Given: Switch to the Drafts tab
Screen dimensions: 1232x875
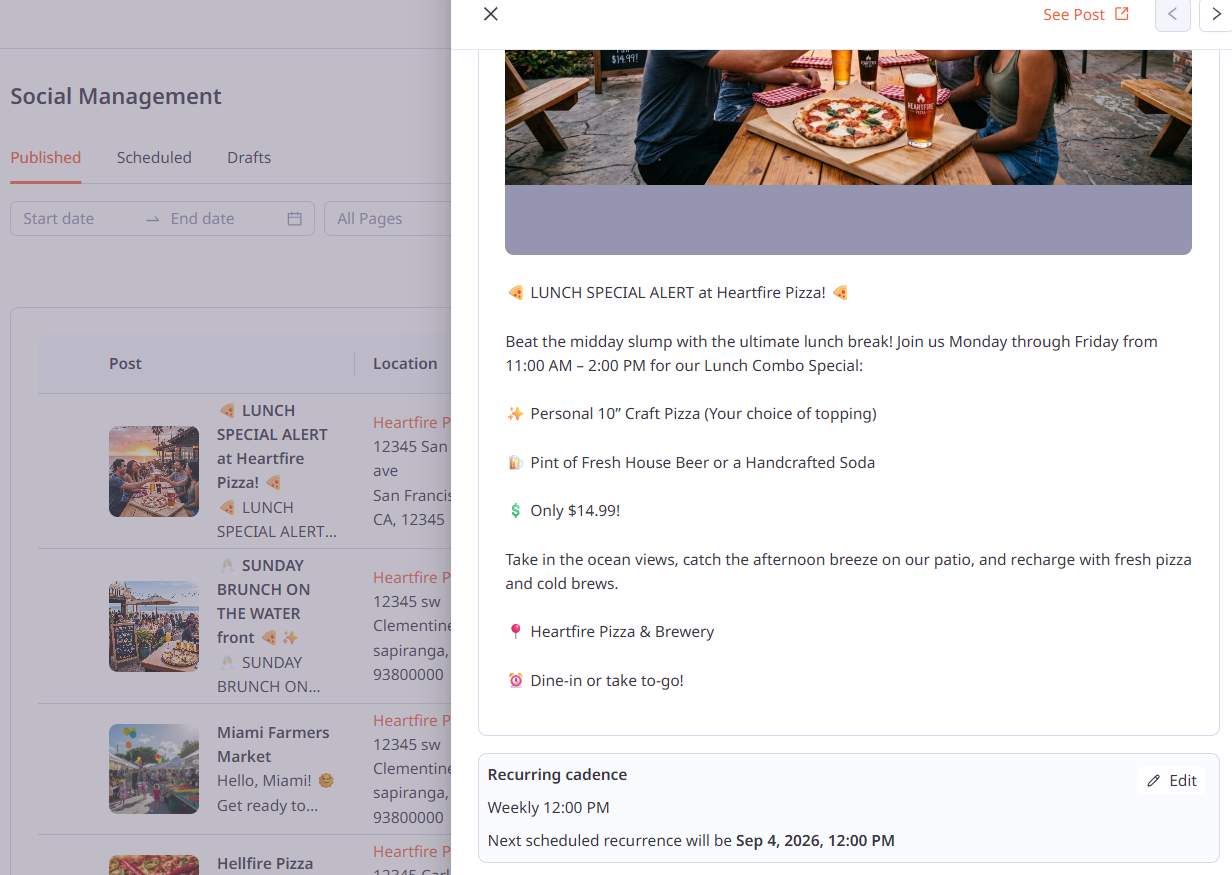Looking at the screenshot, I should pyautogui.click(x=249, y=158).
